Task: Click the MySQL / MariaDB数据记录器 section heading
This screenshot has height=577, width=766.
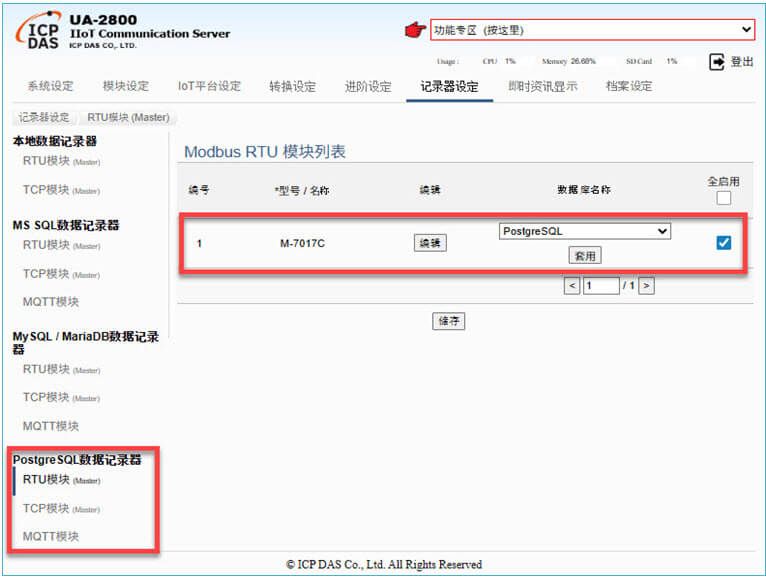Action: (86, 342)
